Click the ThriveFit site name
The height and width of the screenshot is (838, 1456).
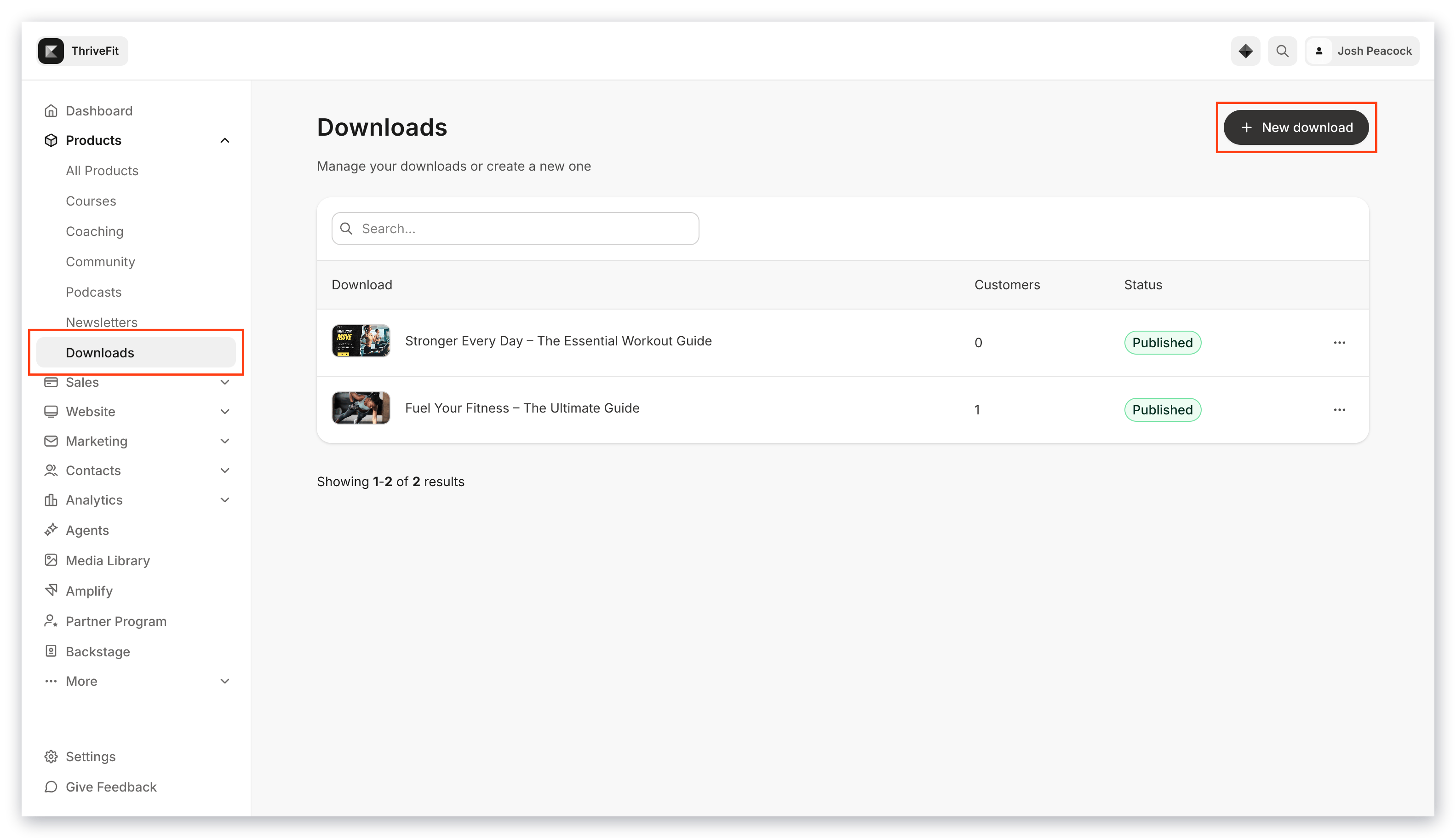point(95,51)
